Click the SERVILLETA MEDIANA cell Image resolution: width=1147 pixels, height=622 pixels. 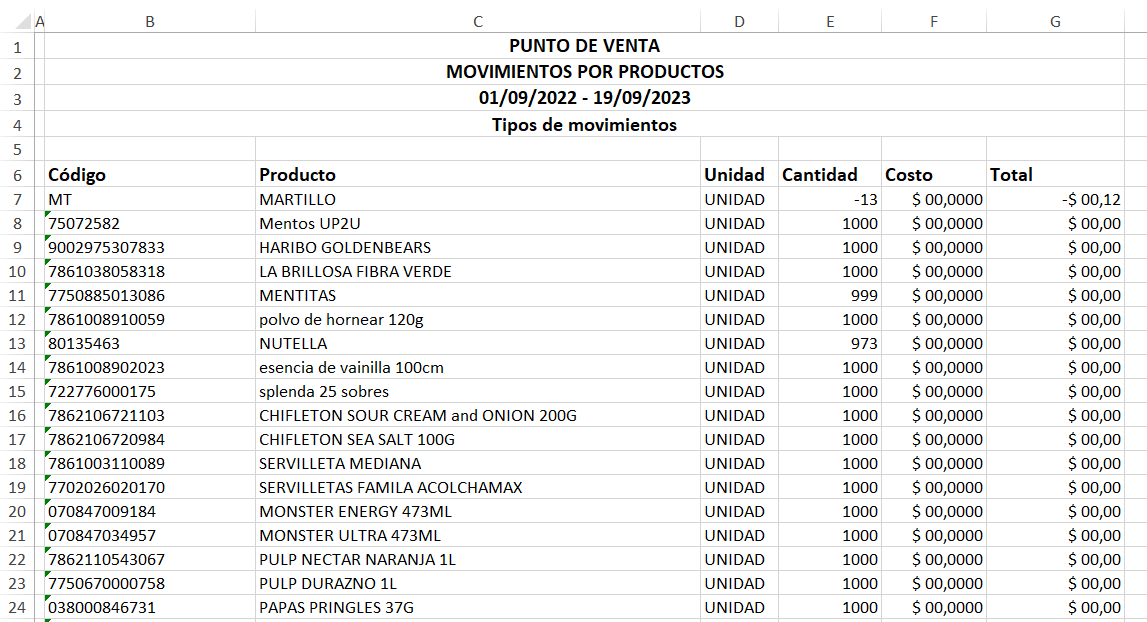[x=478, y=463]
